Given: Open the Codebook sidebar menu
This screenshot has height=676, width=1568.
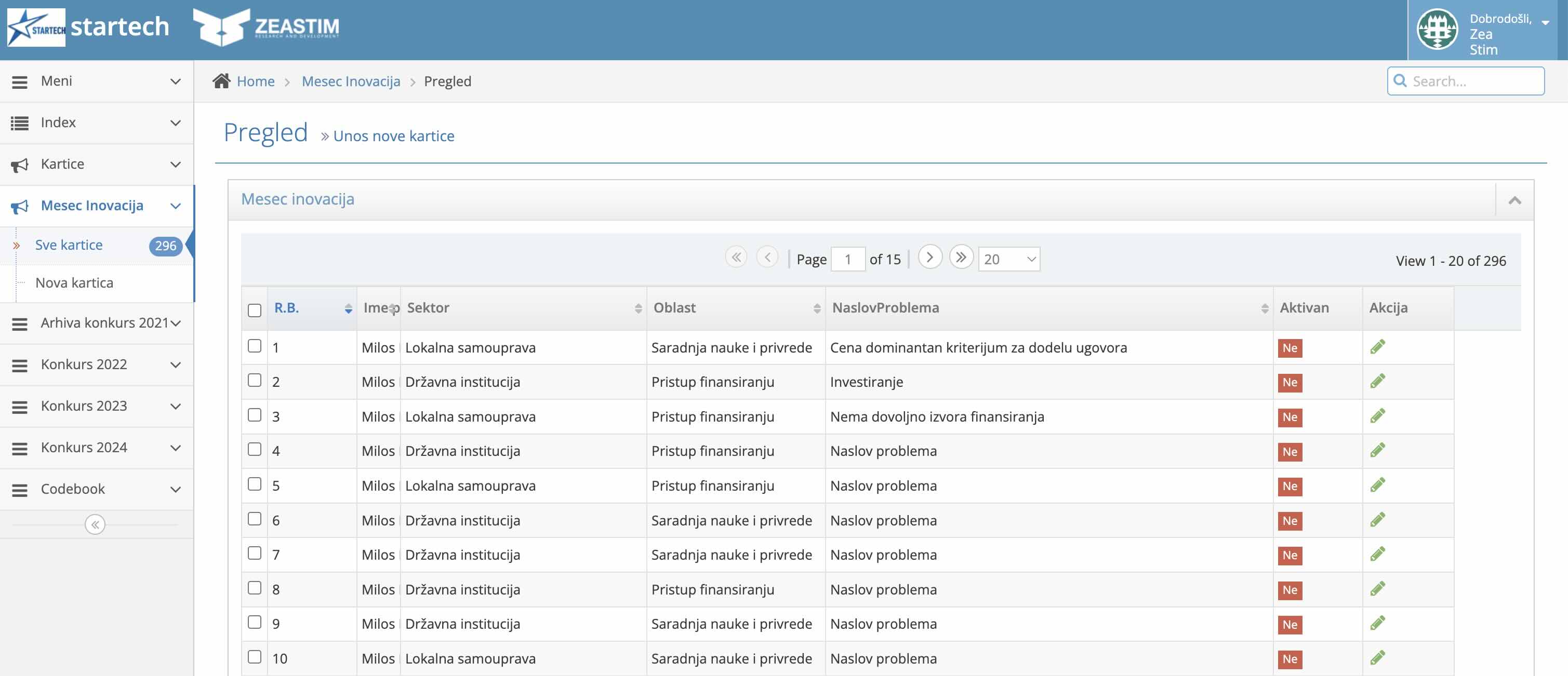Looking at the screenshot, I should click(x=97, y=489).
